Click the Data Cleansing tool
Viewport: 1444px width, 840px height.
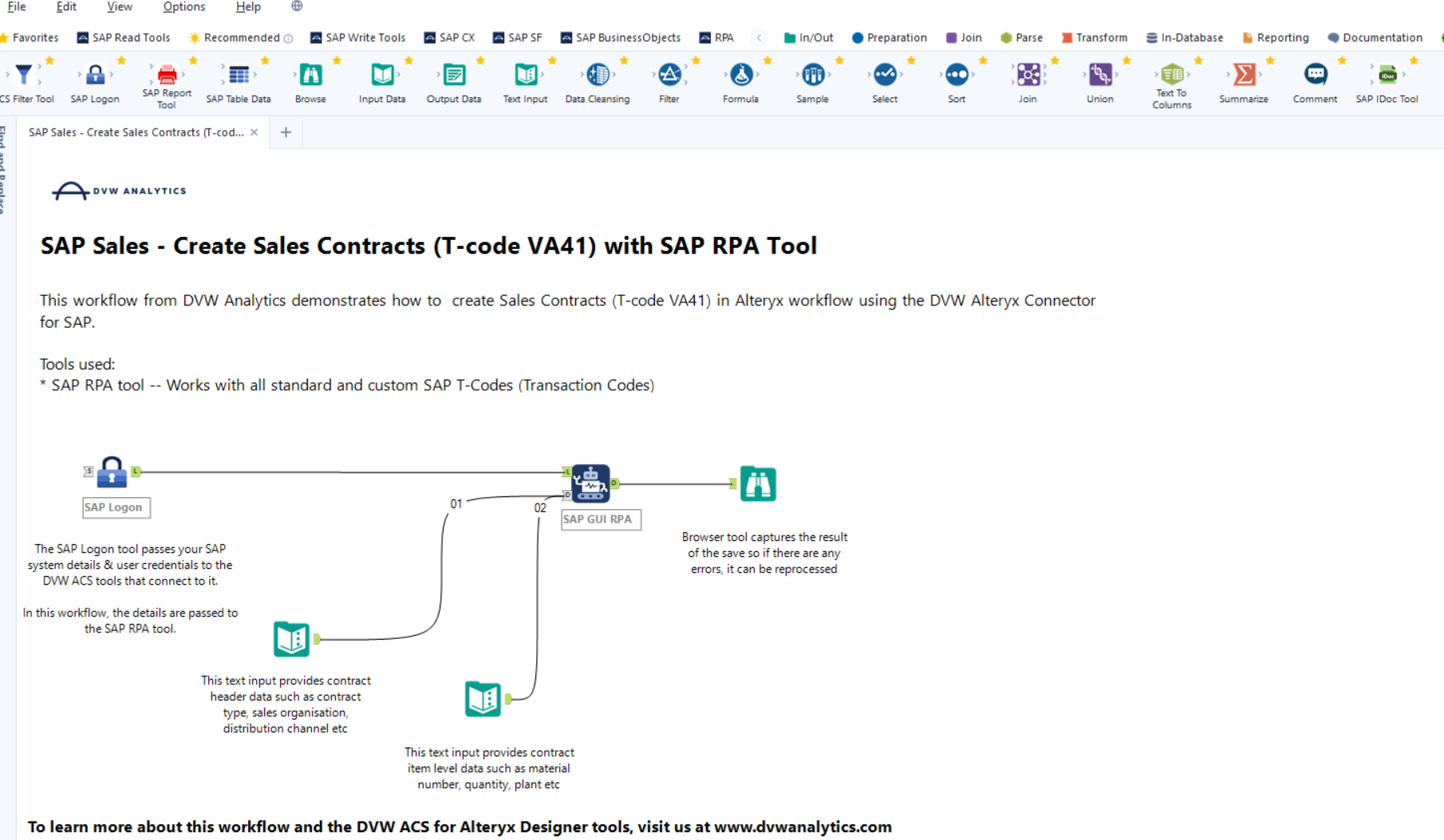[x=597, y=76]
